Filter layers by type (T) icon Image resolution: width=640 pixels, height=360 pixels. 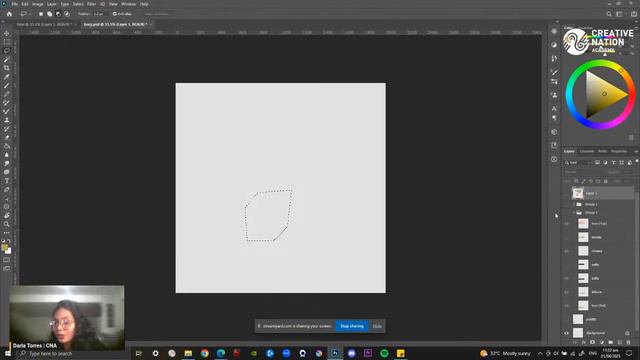point(613,162)
